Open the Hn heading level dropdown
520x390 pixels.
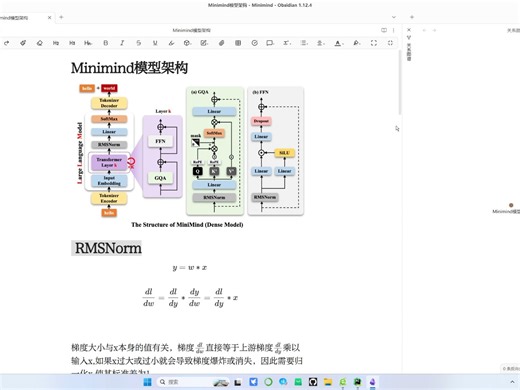tap(88, 43)
